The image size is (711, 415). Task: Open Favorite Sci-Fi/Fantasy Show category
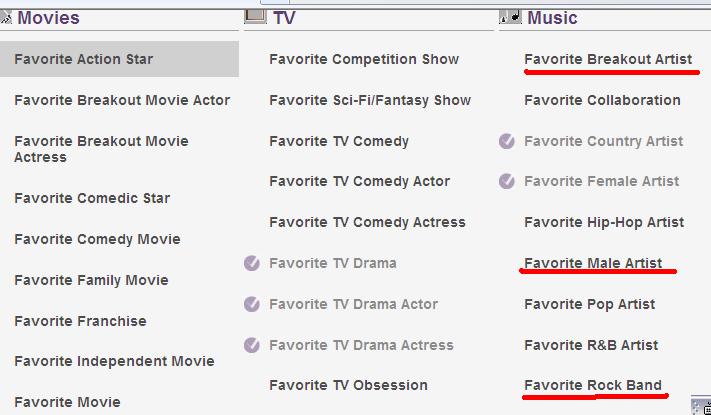point(369,100)
